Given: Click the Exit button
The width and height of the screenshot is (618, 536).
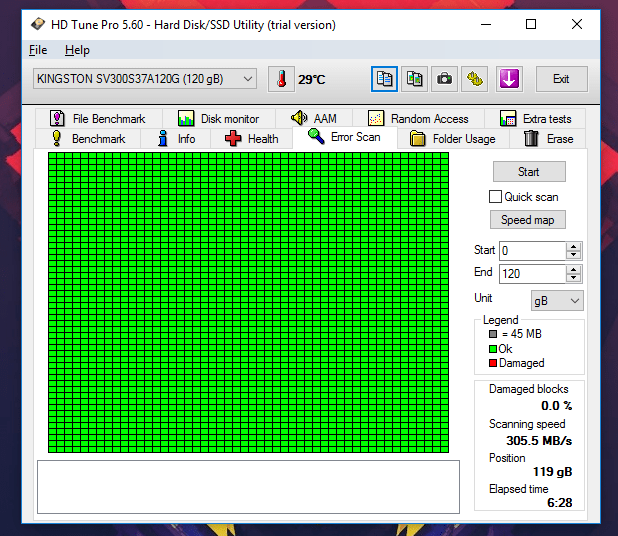Looking at the screenshot, I should pyautogui.click(x=561, y=79).
